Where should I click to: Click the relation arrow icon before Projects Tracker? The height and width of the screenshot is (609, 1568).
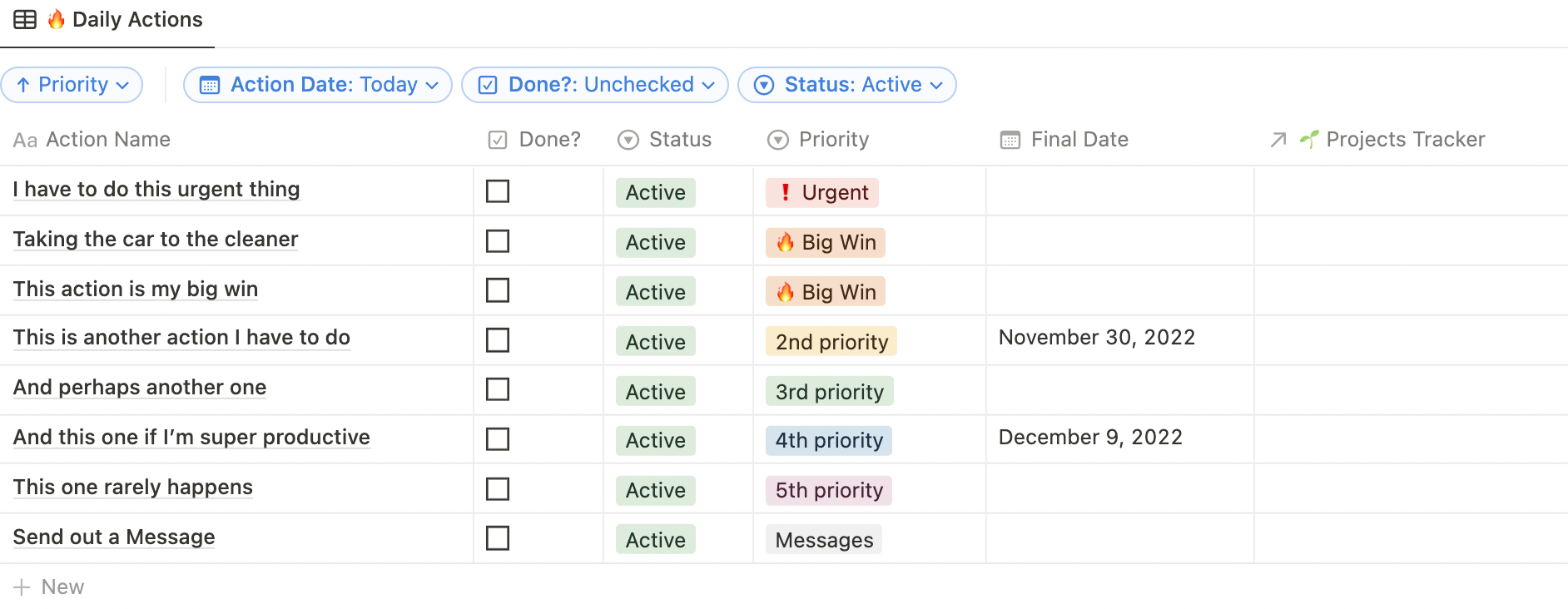click(x=1278, y=140)
